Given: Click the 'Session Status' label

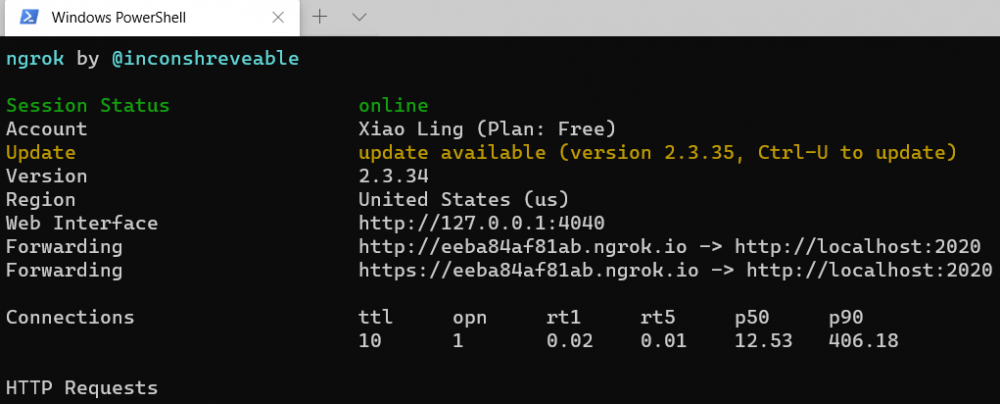Looking at the screenshot, I should point(88,106).
